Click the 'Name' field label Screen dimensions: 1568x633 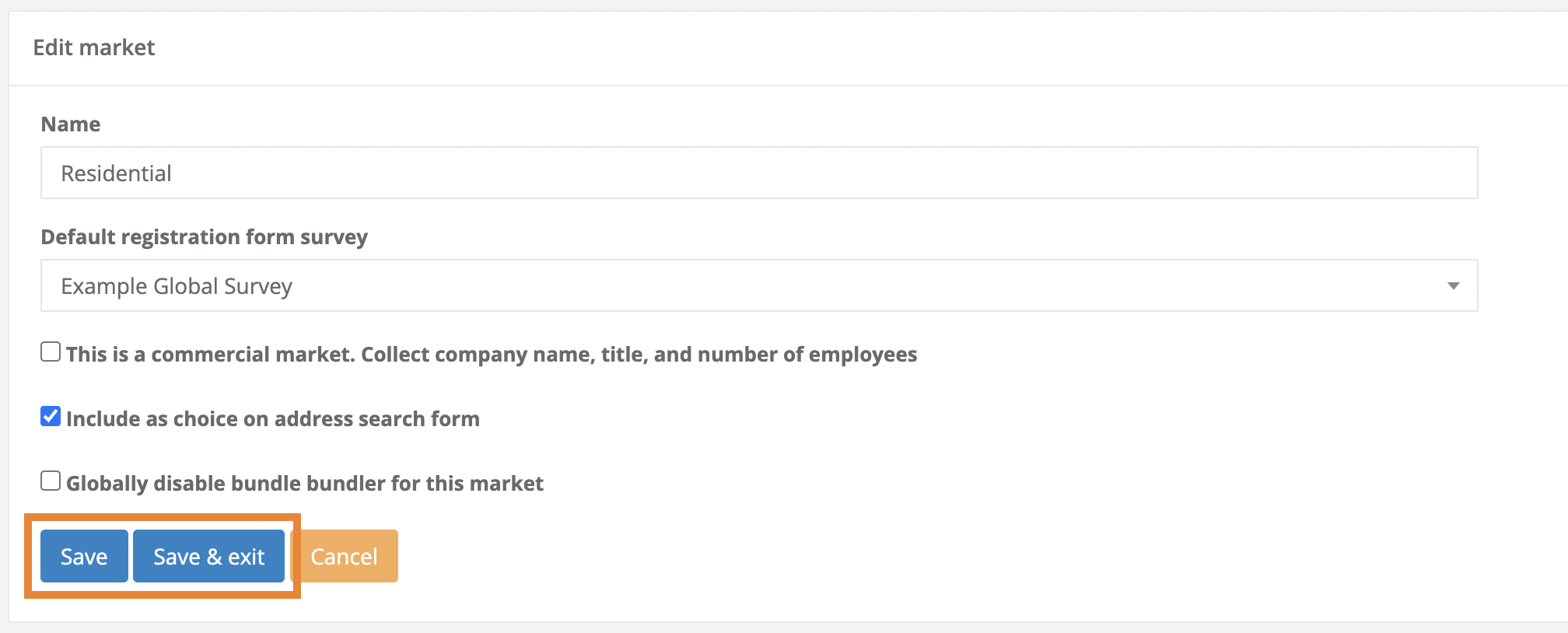(70, 124)
